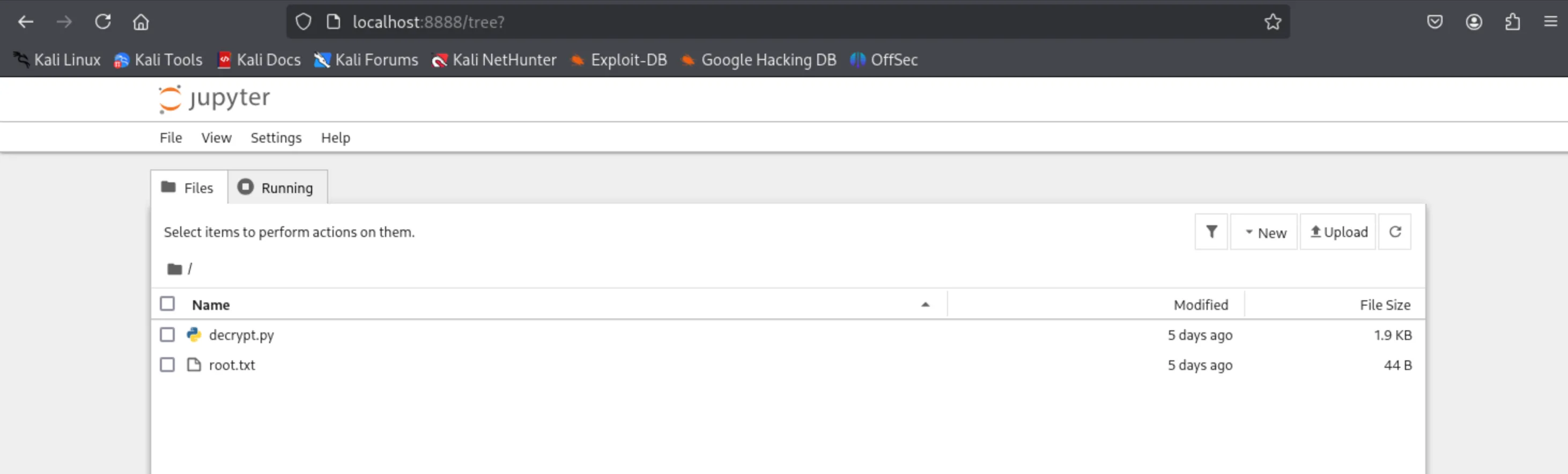The image size is (1568, 474).
Task: Bookmark this page with the star
Action: (x=1273, y=23)
